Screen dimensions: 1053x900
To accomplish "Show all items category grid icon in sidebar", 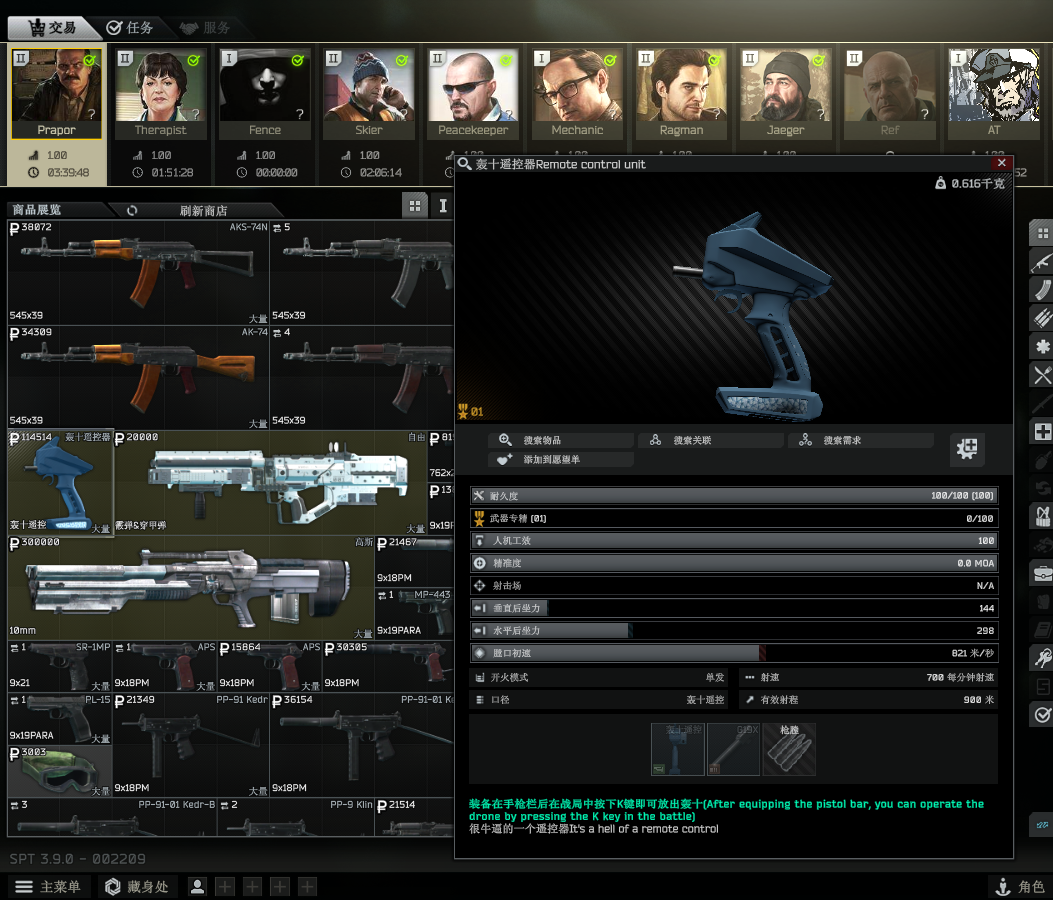I will (x=1042, y=233).
